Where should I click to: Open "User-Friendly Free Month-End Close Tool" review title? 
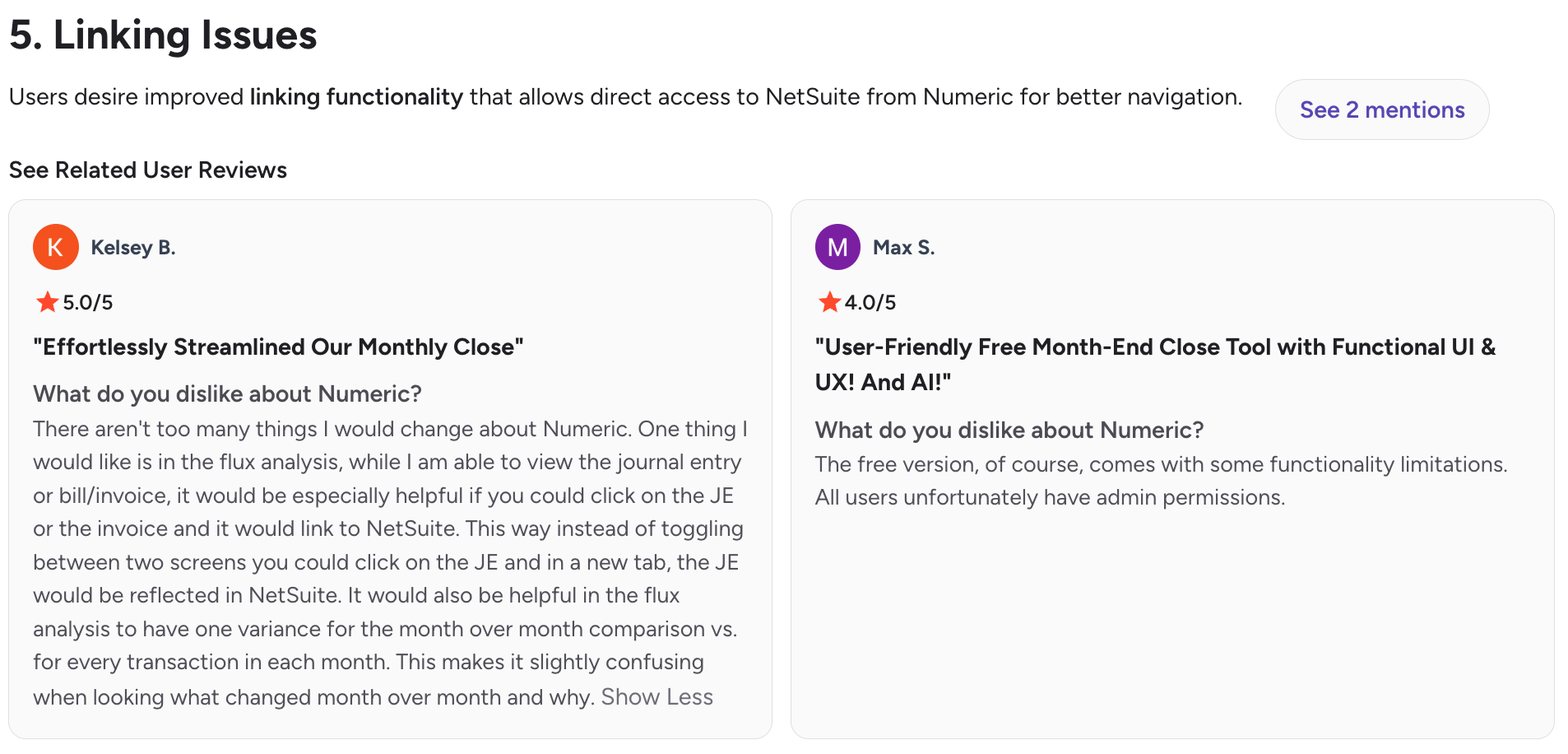pyautogui.click(x=1155, y=364)
